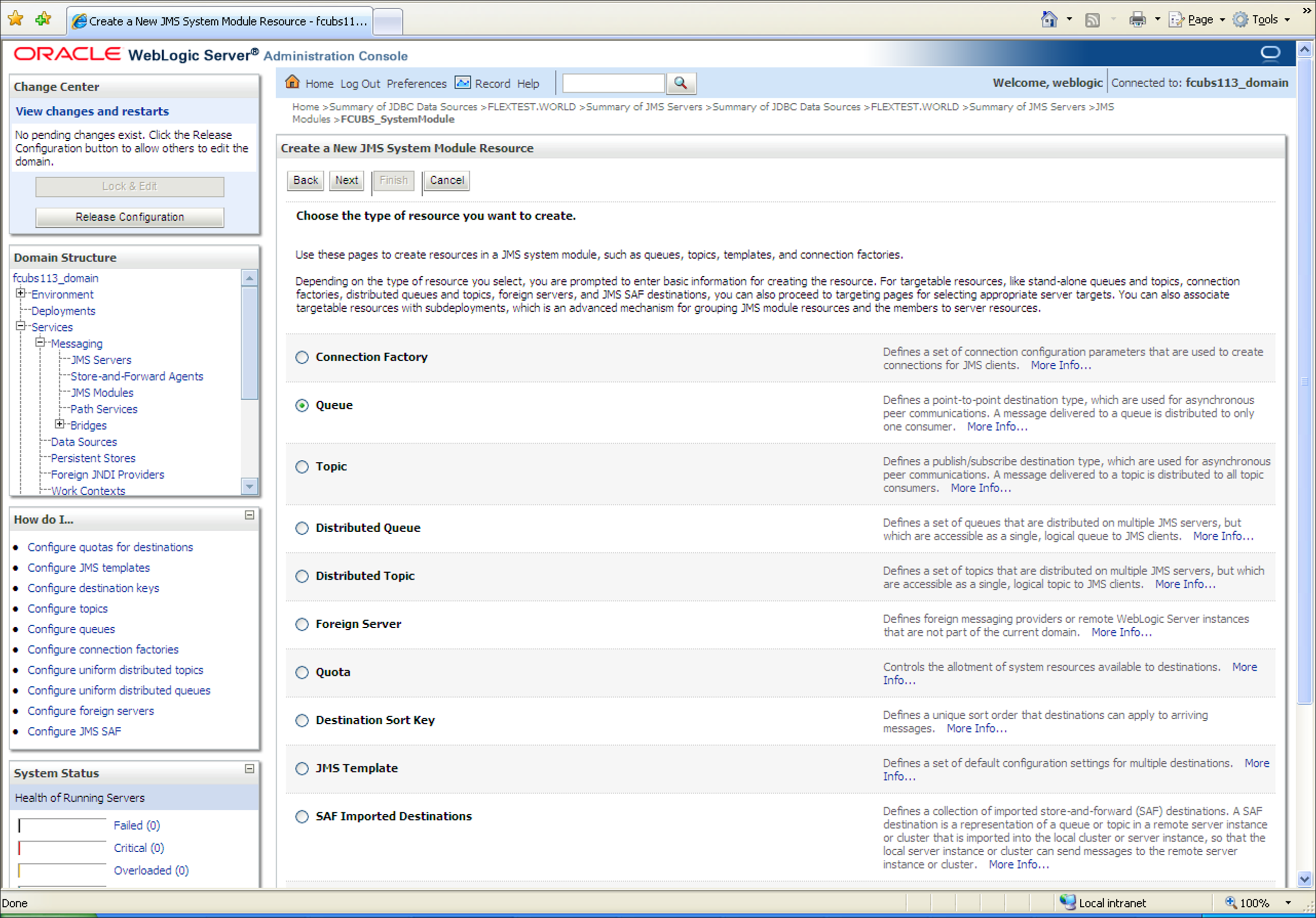Click Configure connection factories help link

tap(103, 650)
